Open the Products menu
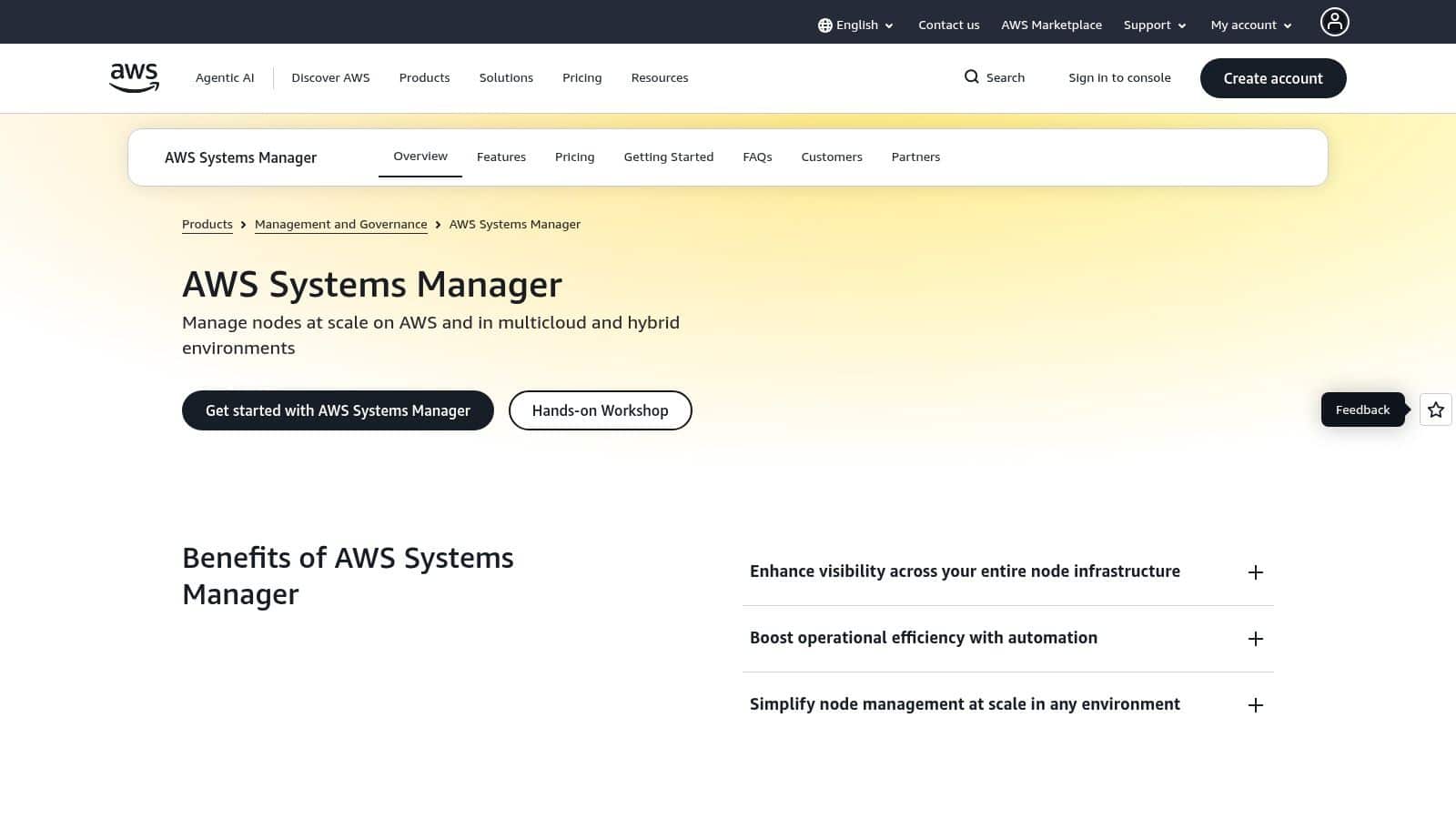The height and width of the screenshot is (819, 1456). [x=424, y=77]
